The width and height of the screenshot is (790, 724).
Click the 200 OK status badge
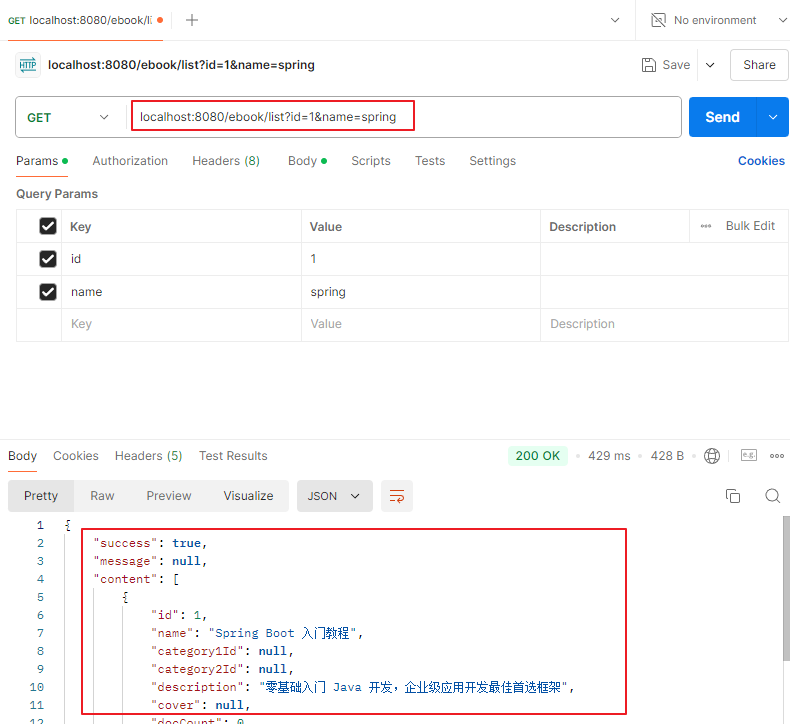[x=538, y=456]
